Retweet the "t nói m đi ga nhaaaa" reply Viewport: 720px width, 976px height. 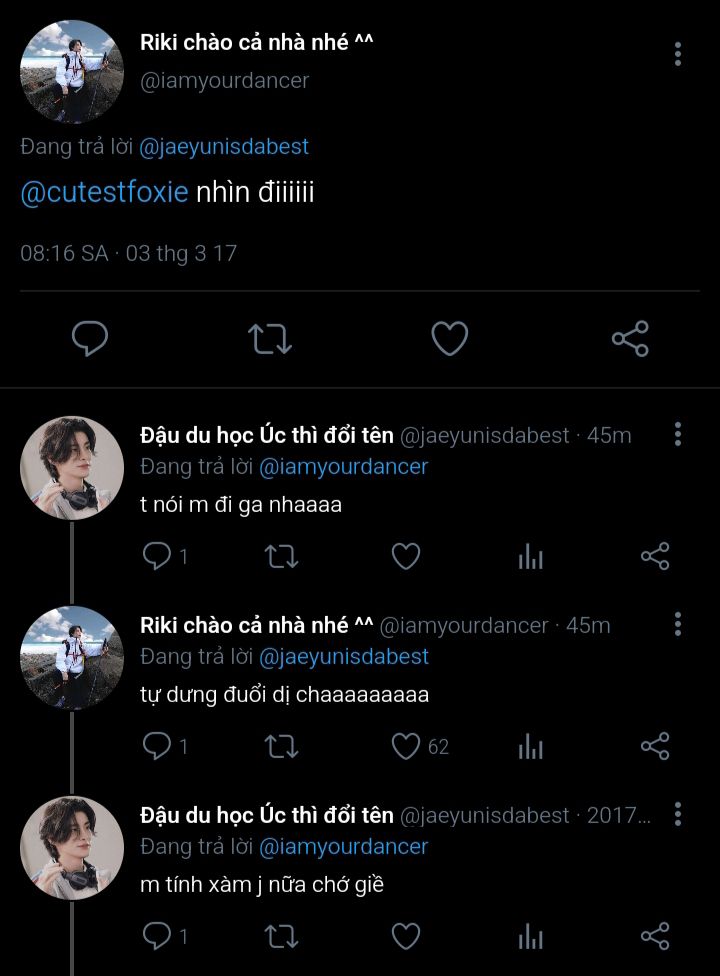pyautogui.click(x=281, y=556)
